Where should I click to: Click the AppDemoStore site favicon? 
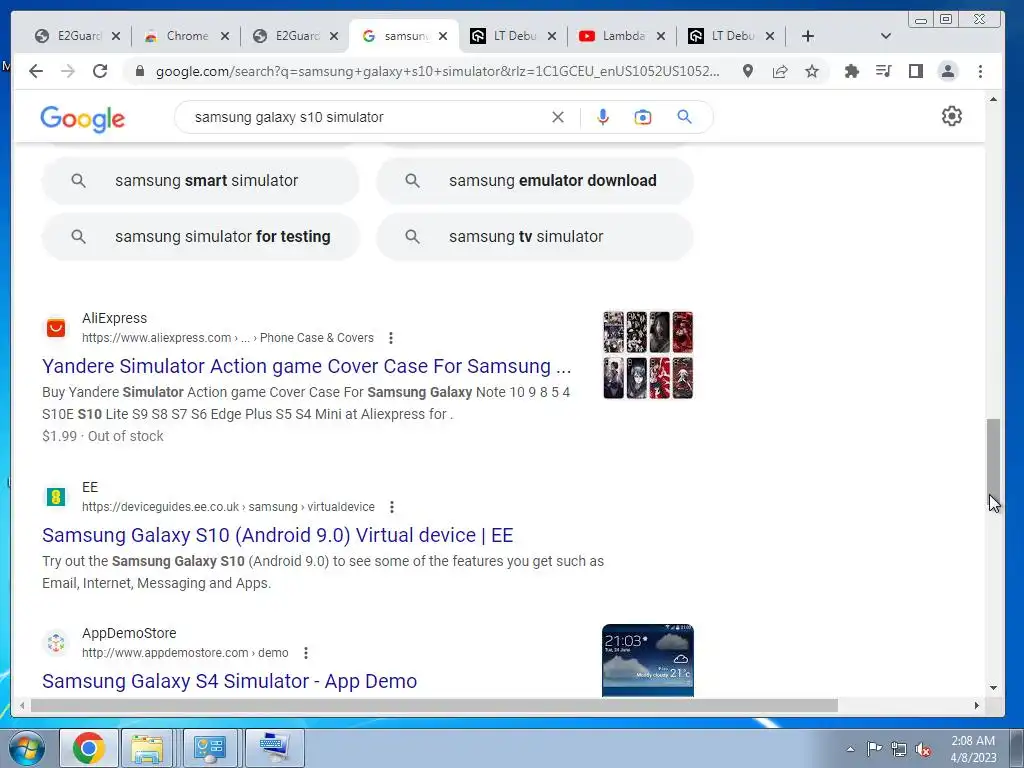point(56,643)
